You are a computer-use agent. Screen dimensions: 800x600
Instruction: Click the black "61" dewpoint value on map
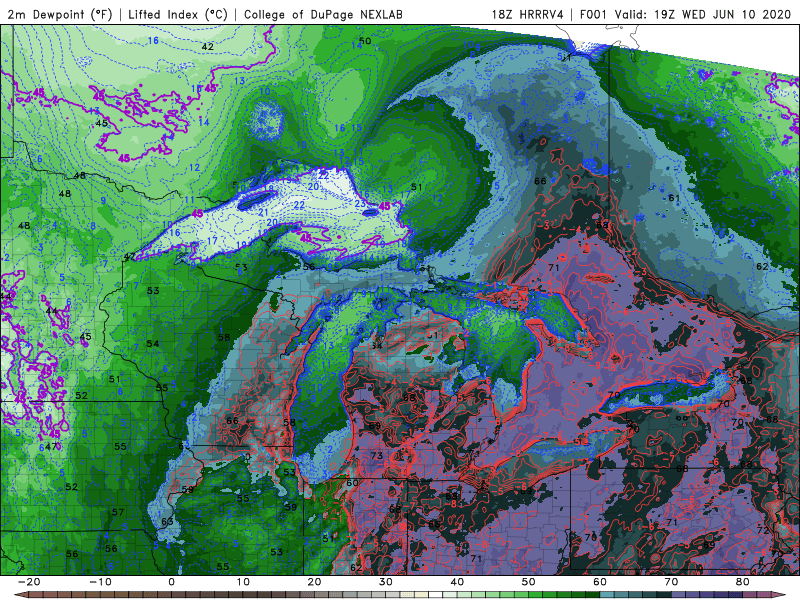coord(673,198)
